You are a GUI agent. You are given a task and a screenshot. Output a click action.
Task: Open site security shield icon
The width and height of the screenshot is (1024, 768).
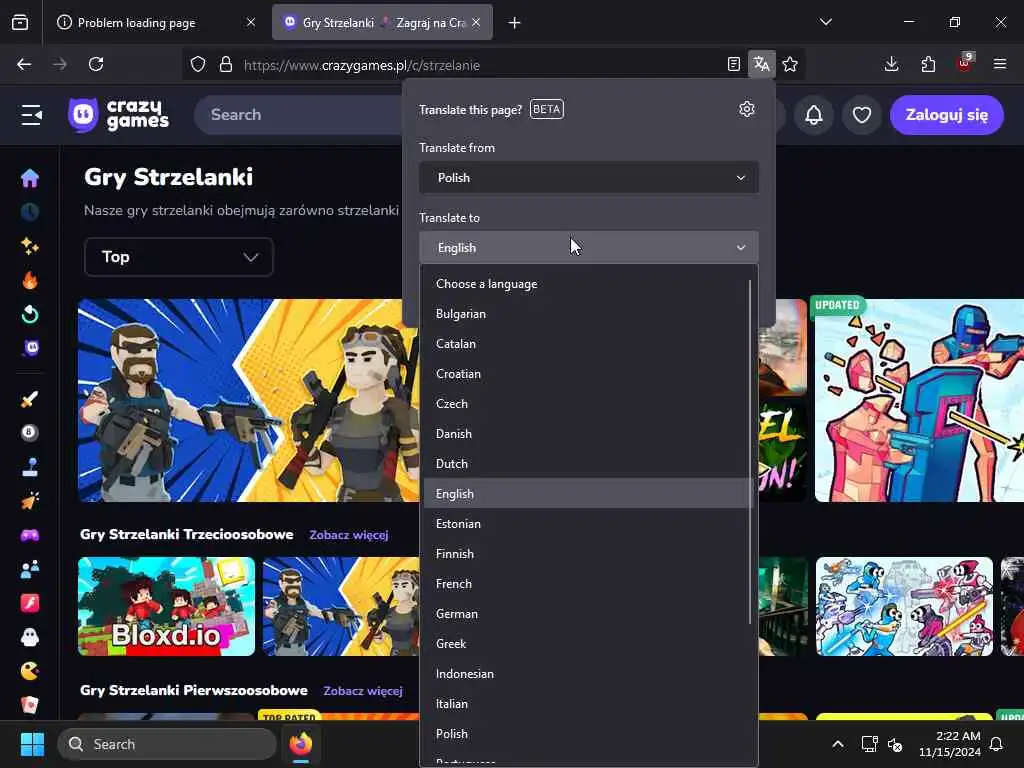pyautogui.click(x=198, y=64)
